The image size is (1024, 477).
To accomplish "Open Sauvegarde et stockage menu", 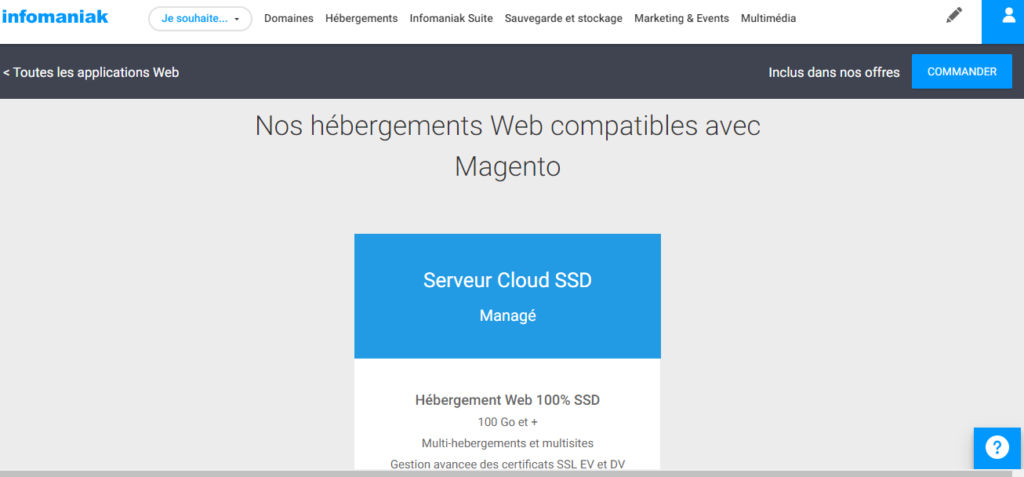I will [x=564, y=19].
